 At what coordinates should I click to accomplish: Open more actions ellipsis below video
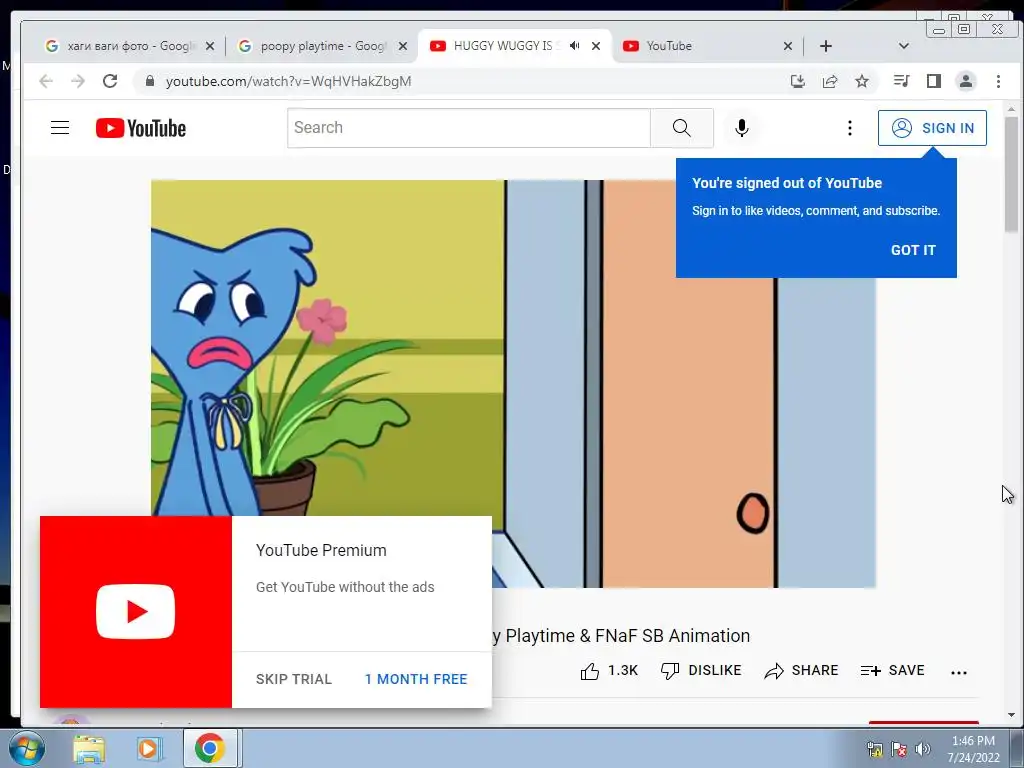point(958,672)
